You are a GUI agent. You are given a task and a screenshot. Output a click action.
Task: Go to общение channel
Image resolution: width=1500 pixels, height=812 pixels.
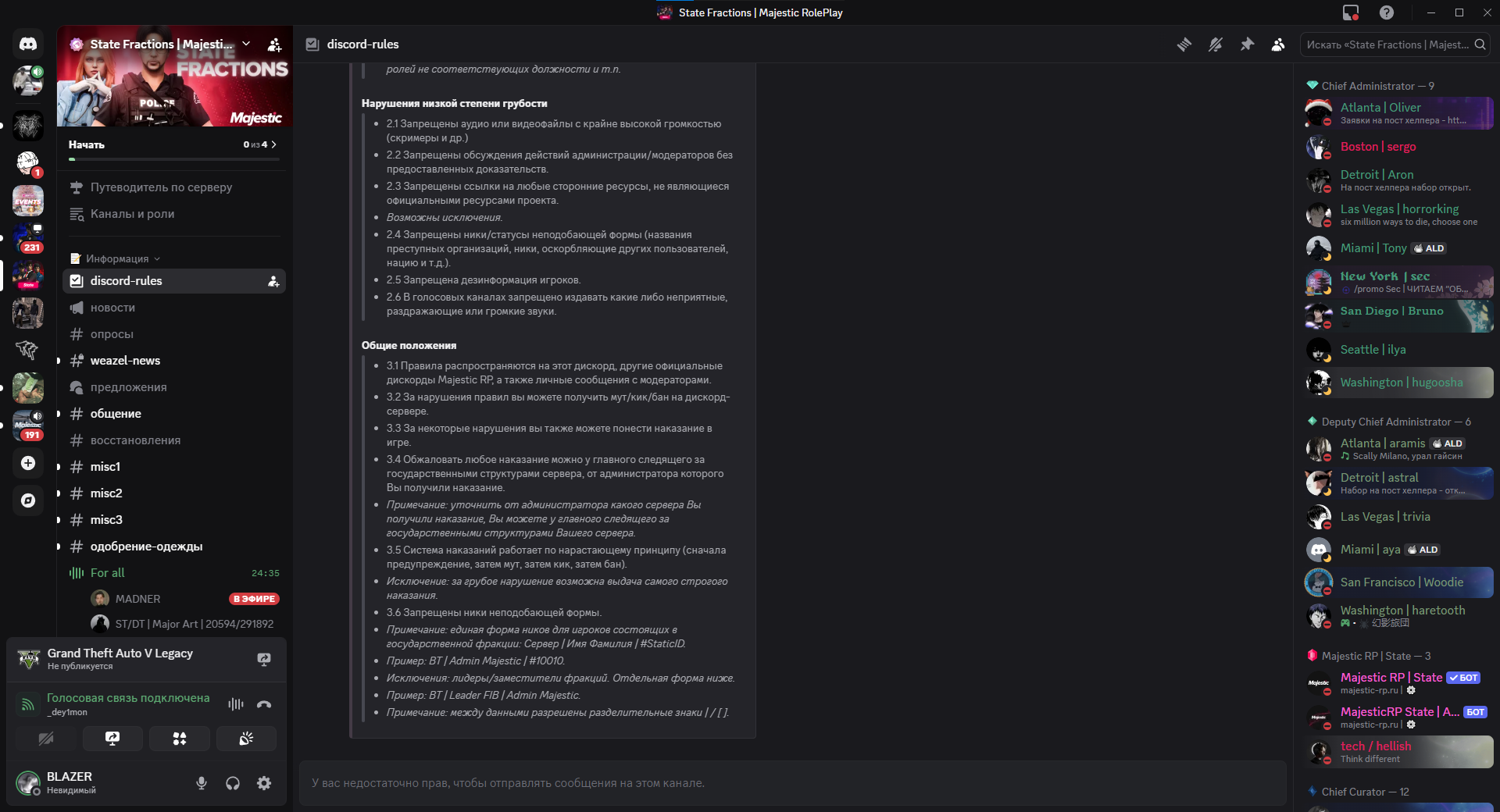tap(174, 414)
